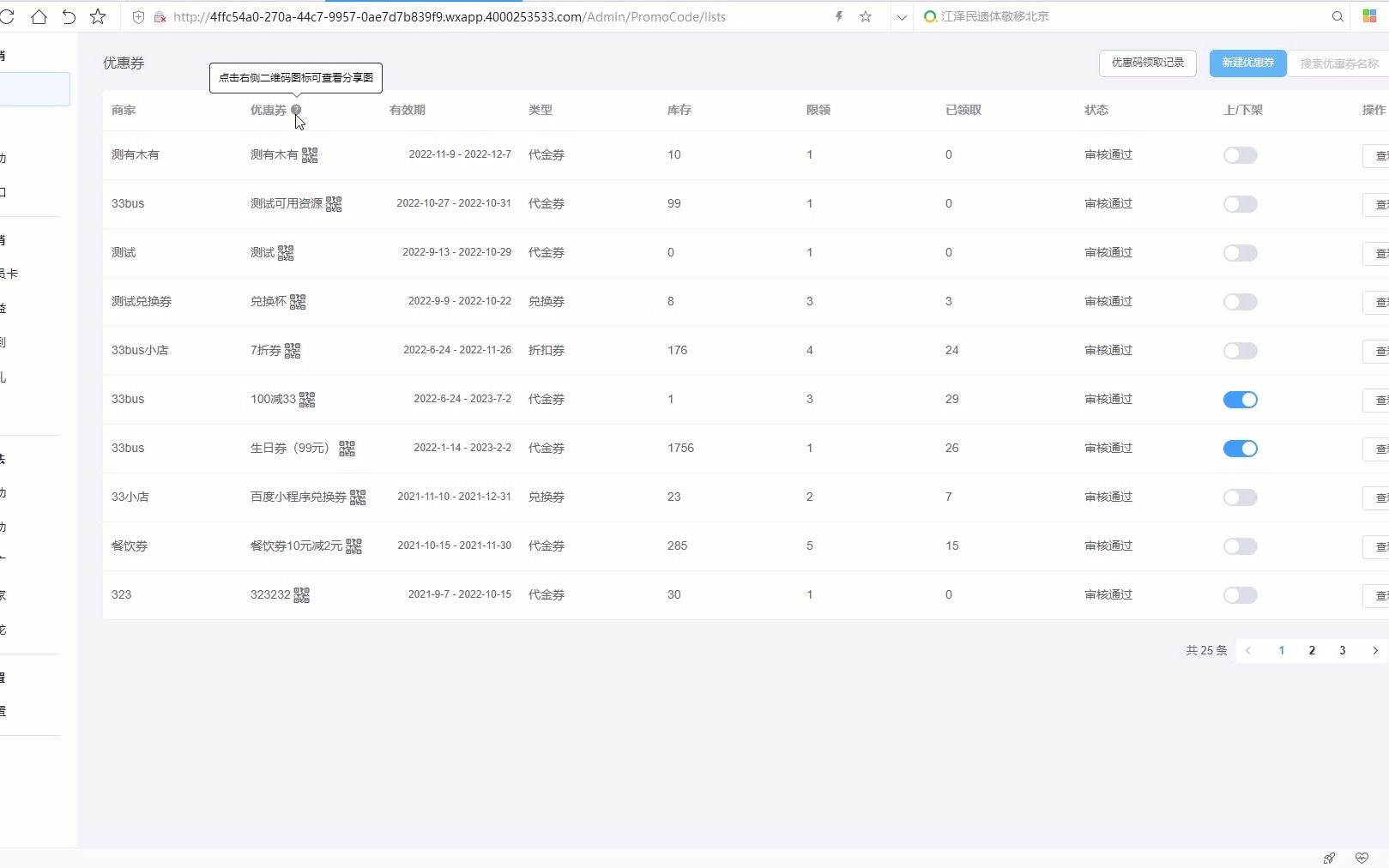Image resolution: width=1389 pixels, height=868 pixels.
Task: Turn on shelf switch for 7折券
Action: (1240, 351)
